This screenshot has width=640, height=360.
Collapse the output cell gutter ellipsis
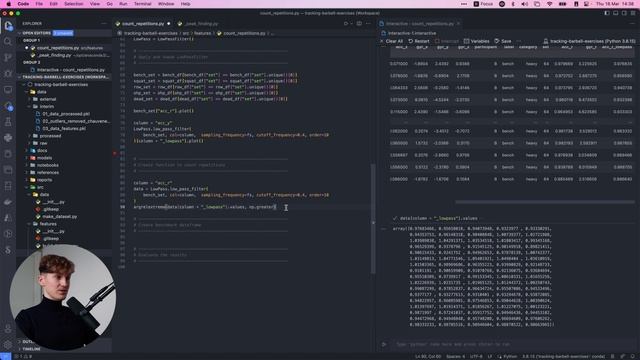(383, 229)
